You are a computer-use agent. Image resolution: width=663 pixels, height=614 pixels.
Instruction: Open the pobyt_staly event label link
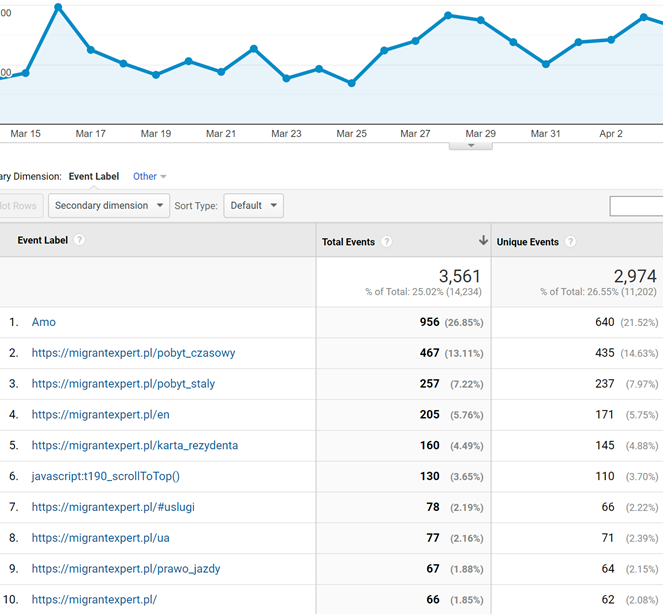123,384
